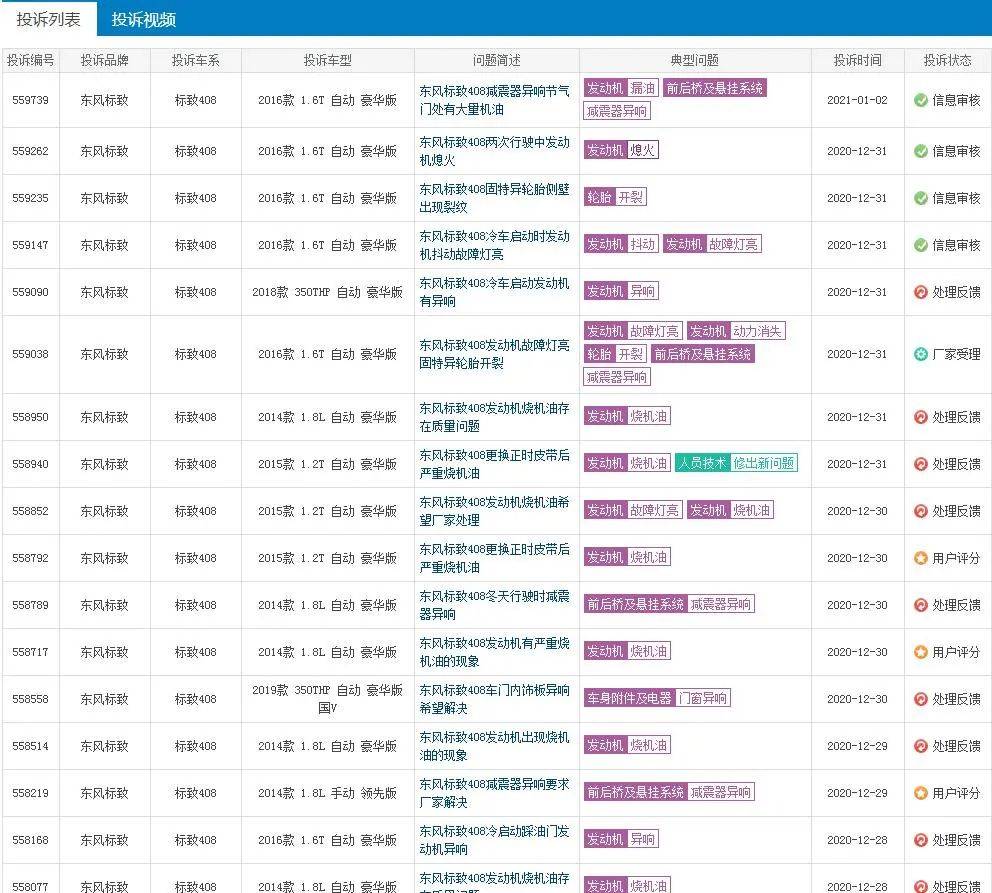Click the green 人员技术 修出新问题 tag

click(736, 463)
